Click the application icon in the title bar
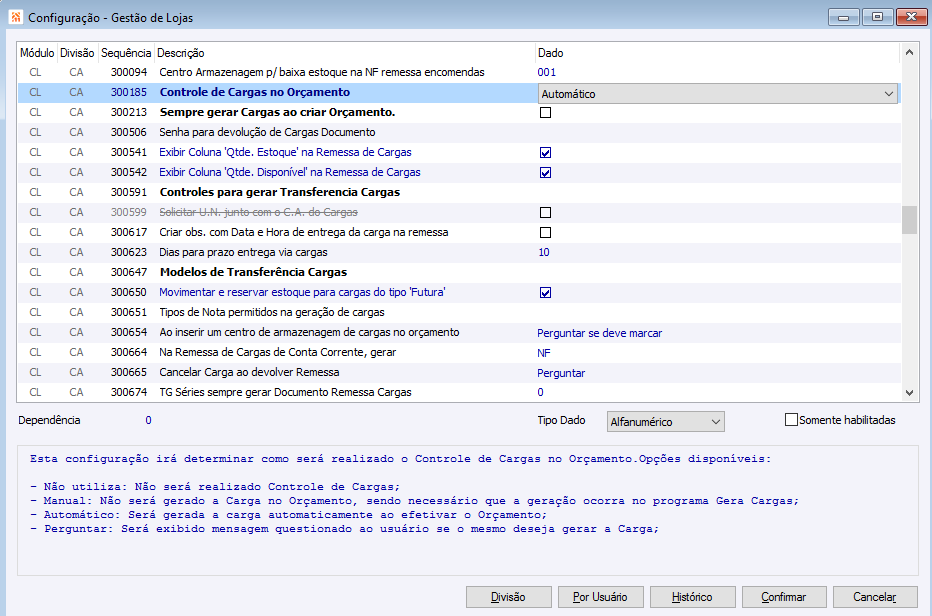 point(15,17)
